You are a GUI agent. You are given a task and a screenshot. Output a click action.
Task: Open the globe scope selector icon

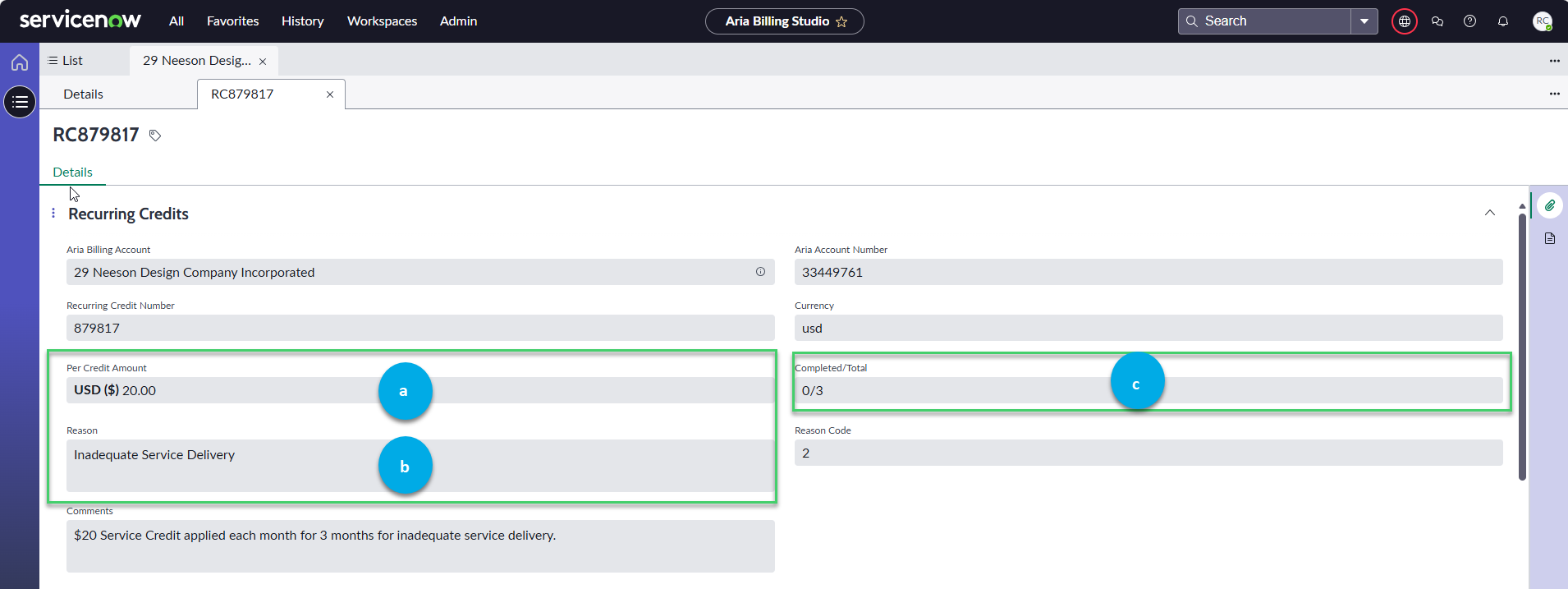pos(1405,21)
